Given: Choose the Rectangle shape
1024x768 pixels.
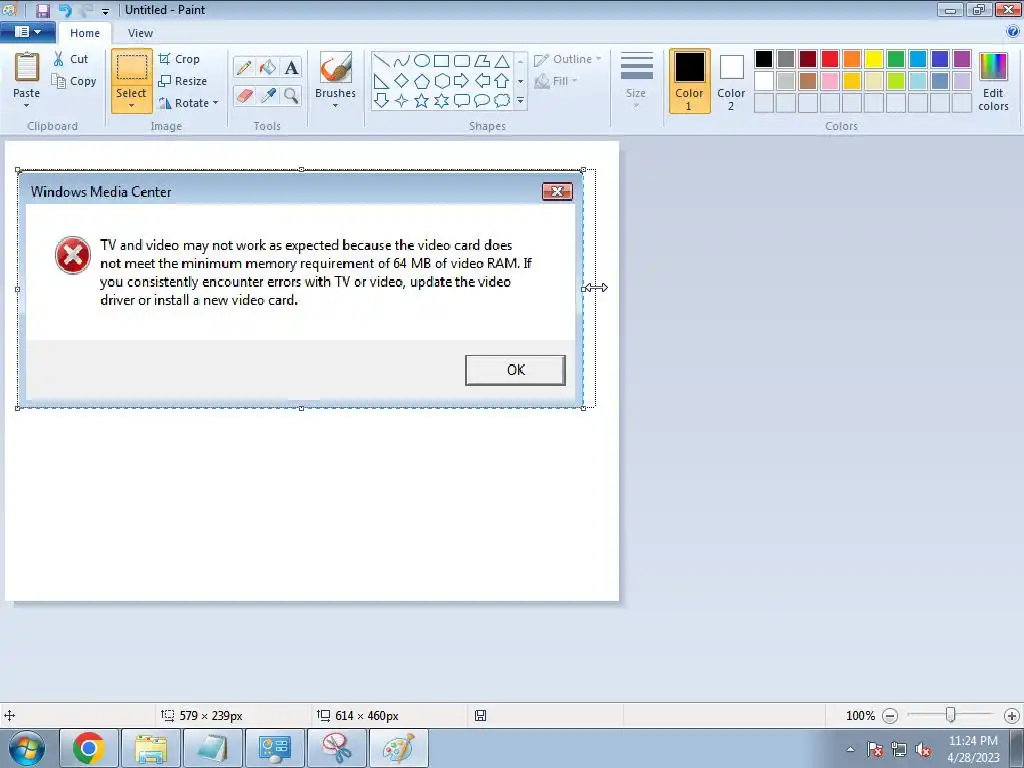Looking at the screenshot, I should click(441, 61).
